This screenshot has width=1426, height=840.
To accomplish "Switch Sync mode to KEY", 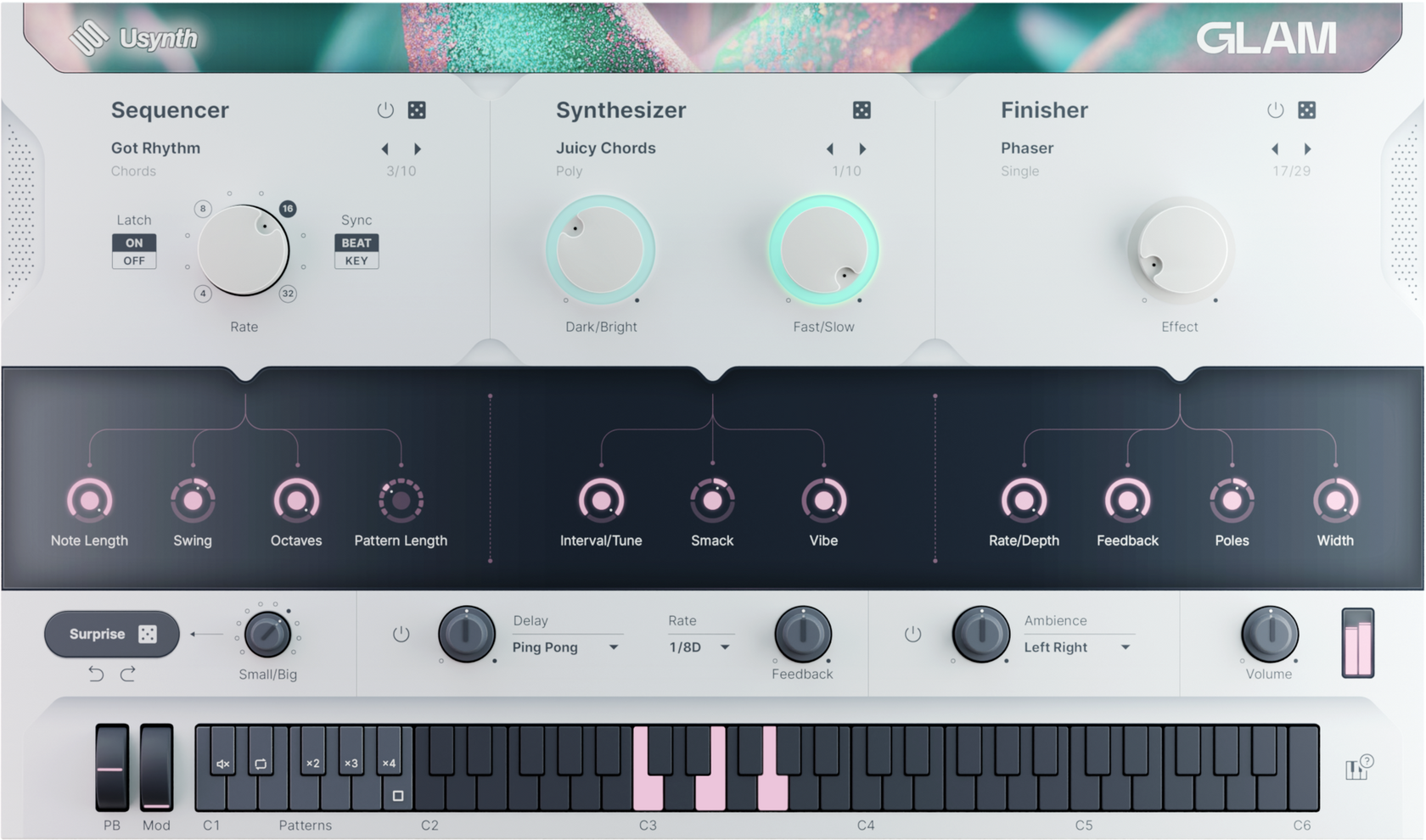I will click(356, 260).
